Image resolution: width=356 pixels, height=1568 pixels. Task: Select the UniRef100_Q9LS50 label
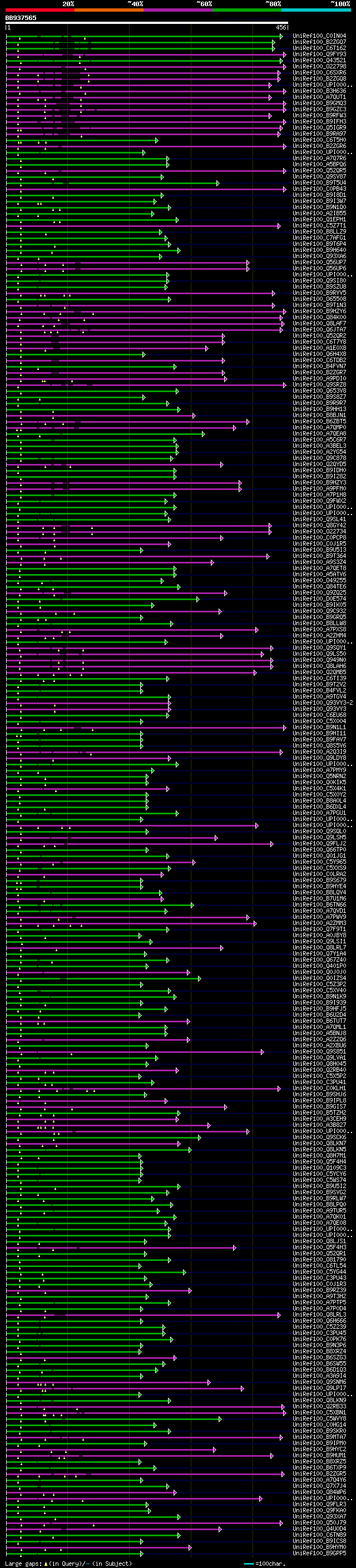pos(319,654)
